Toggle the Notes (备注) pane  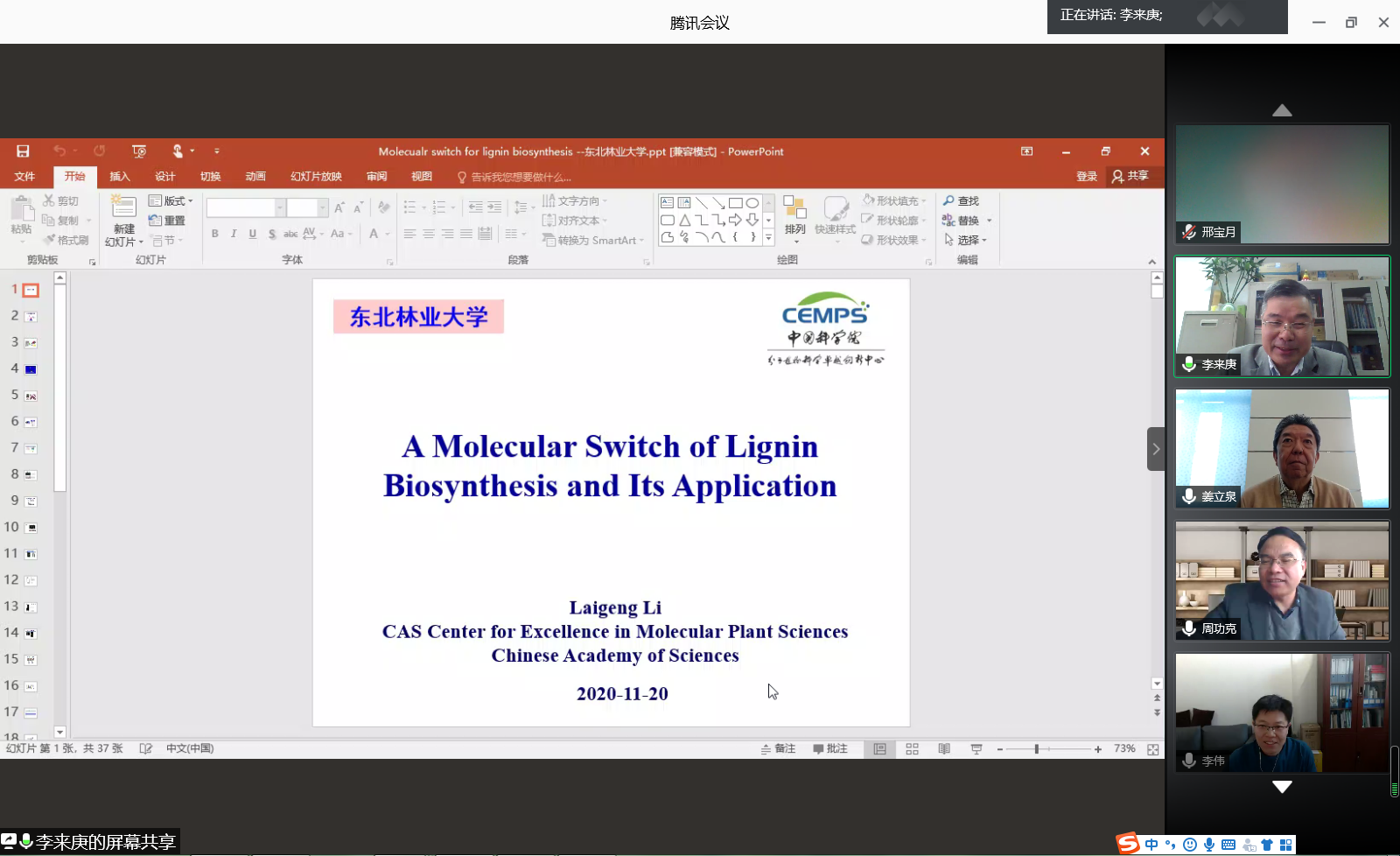coord(778,749)
